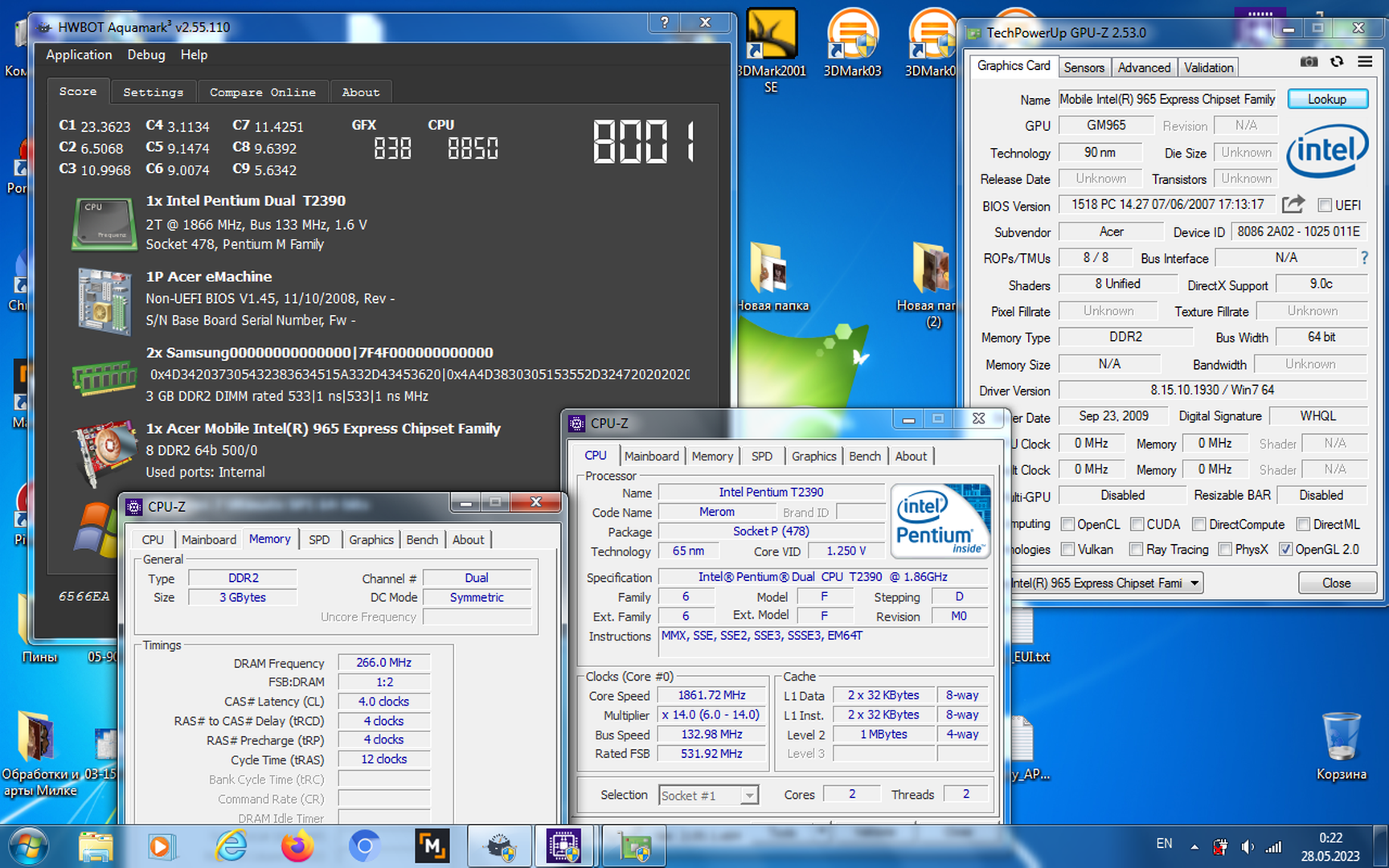Click the Aquamark title bar help button
Screen dimensions: 1389x868
665,23
